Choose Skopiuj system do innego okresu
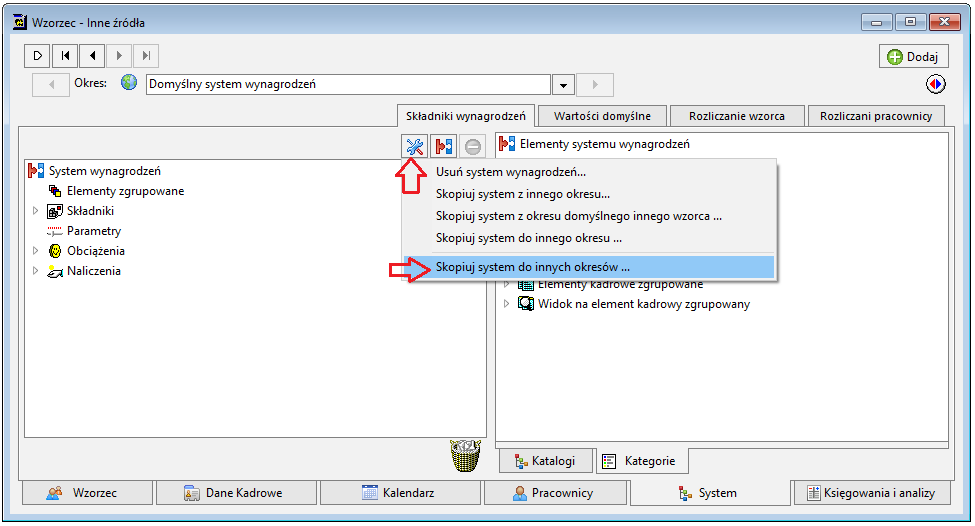The width and height of the screenshot is (975, 526). click(589, 238)
